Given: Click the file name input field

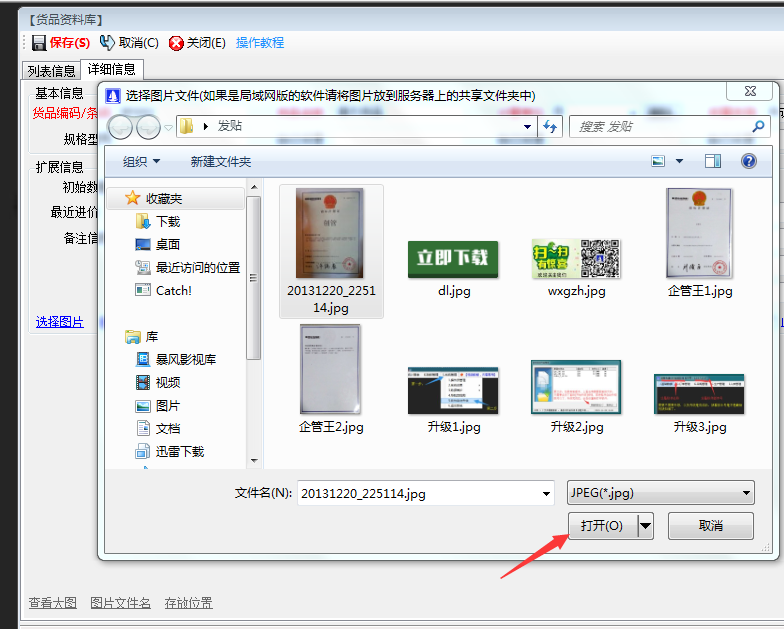Looking at the screenshot, I should 418,493.
